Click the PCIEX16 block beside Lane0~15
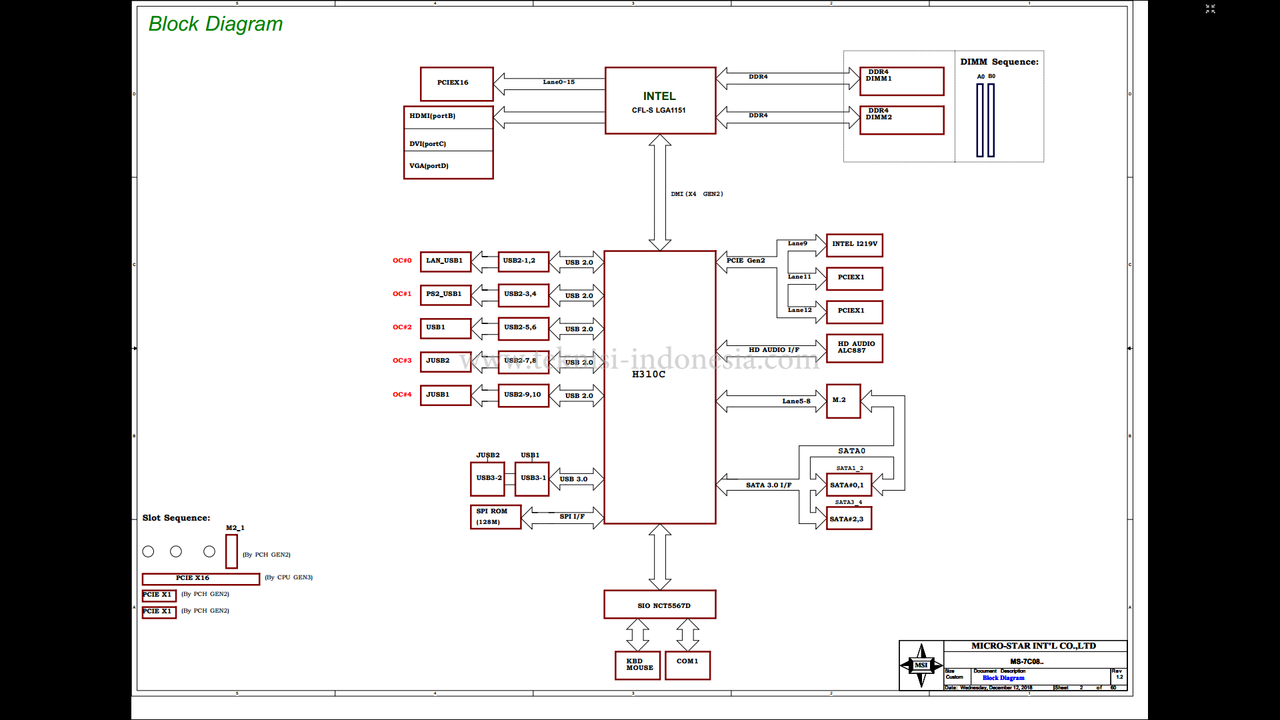Image resolution: width=1280 pixels, height=720 pixels. point(457,83)
